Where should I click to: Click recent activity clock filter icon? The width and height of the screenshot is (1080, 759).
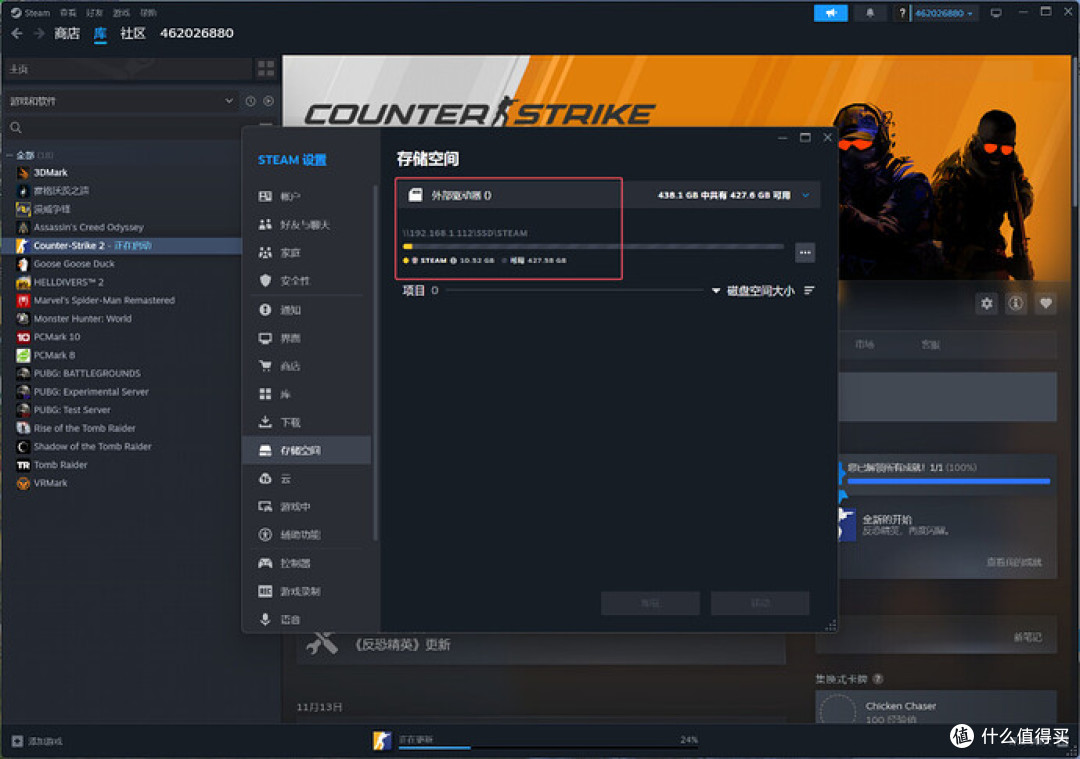point(250,101)
